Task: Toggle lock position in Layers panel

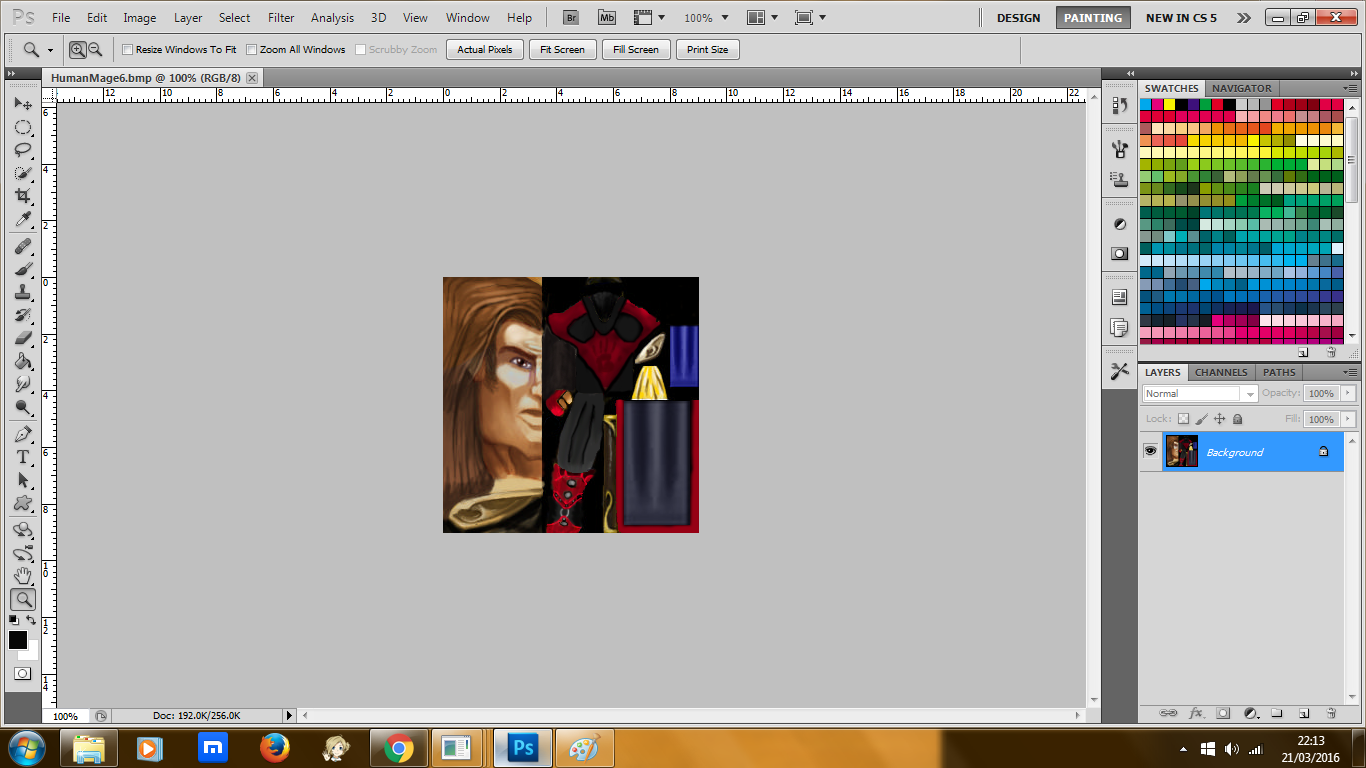Action: [1219, 419]
